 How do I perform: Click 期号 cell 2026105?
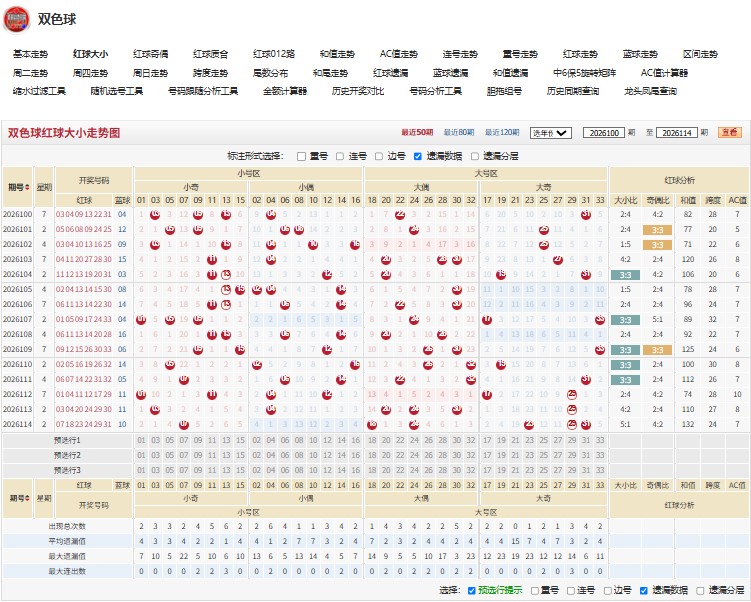coord(18,290)
